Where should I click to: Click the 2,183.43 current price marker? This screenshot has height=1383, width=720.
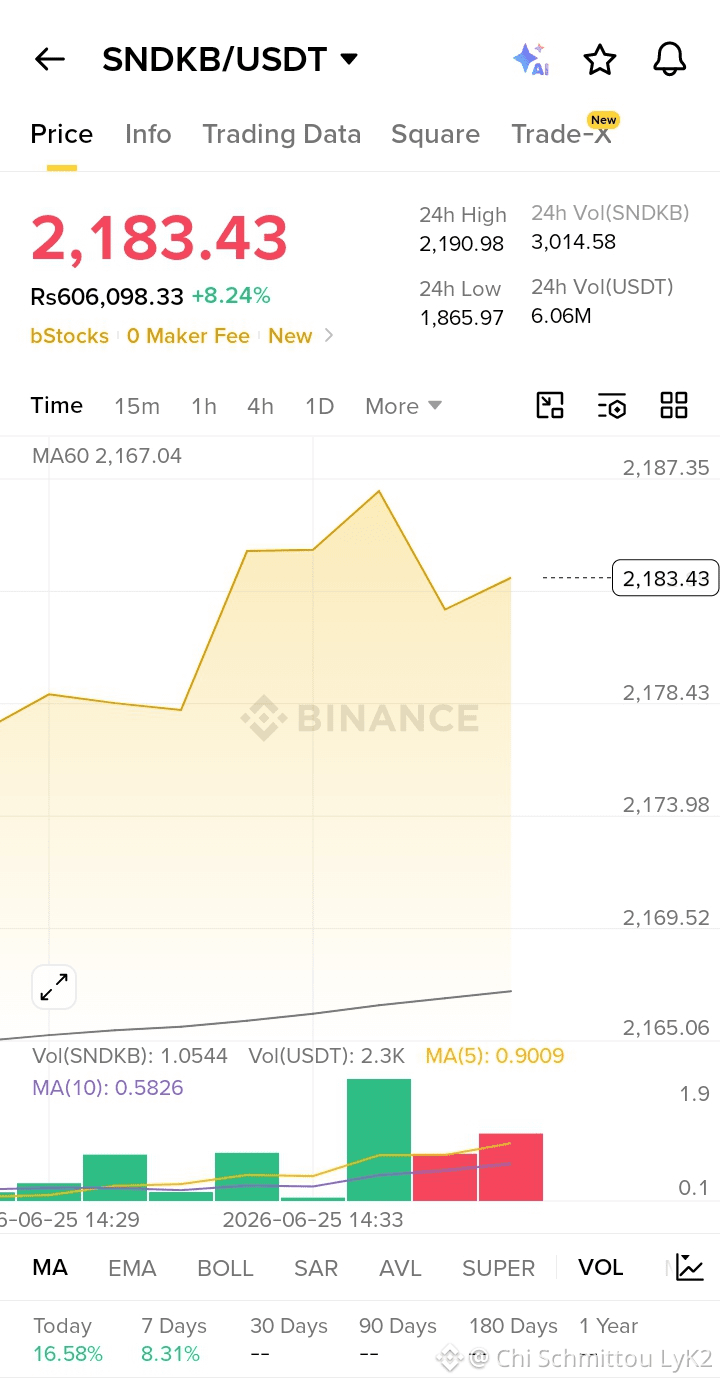[x=665, y=578]
